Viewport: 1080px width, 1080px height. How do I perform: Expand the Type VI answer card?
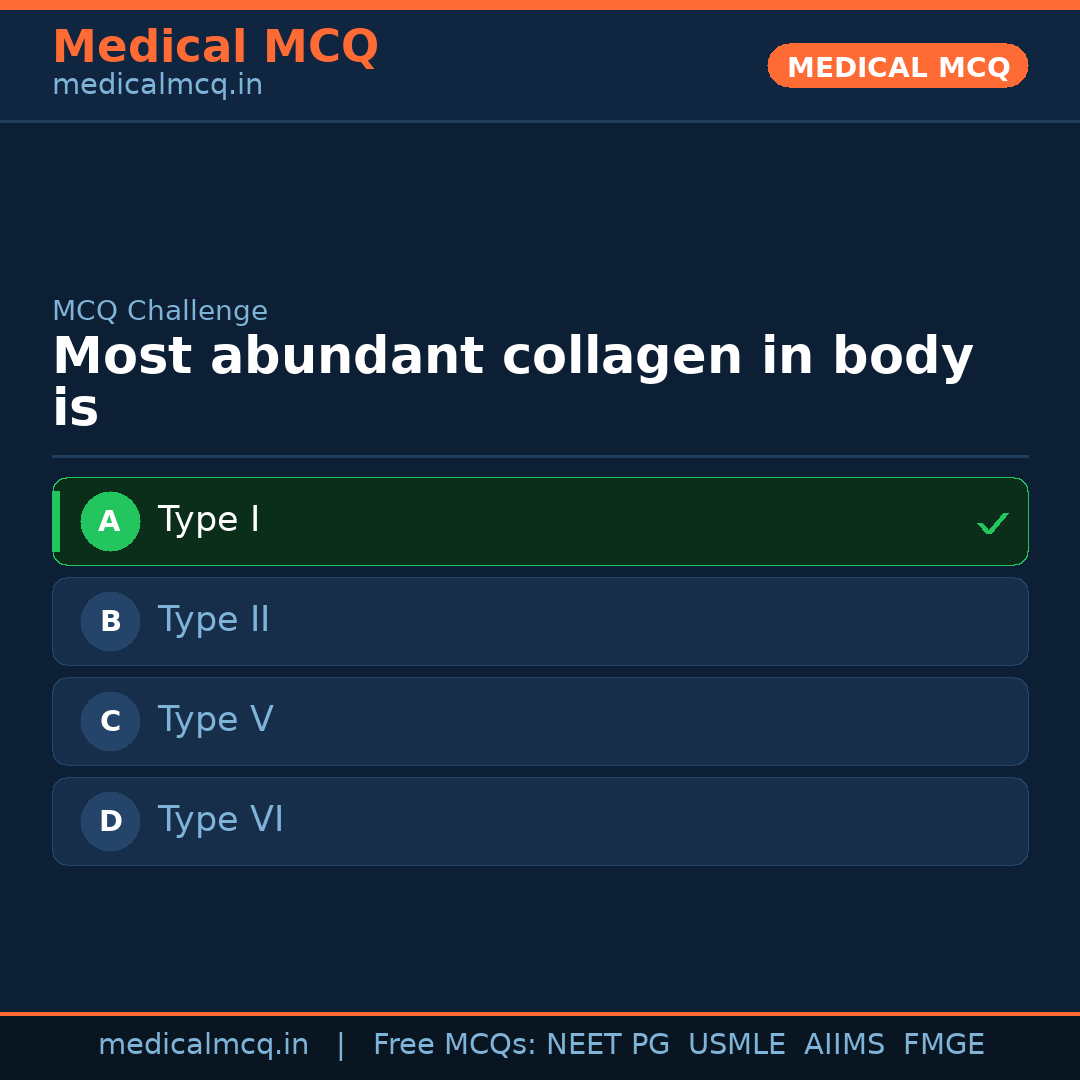pos(540,821)
